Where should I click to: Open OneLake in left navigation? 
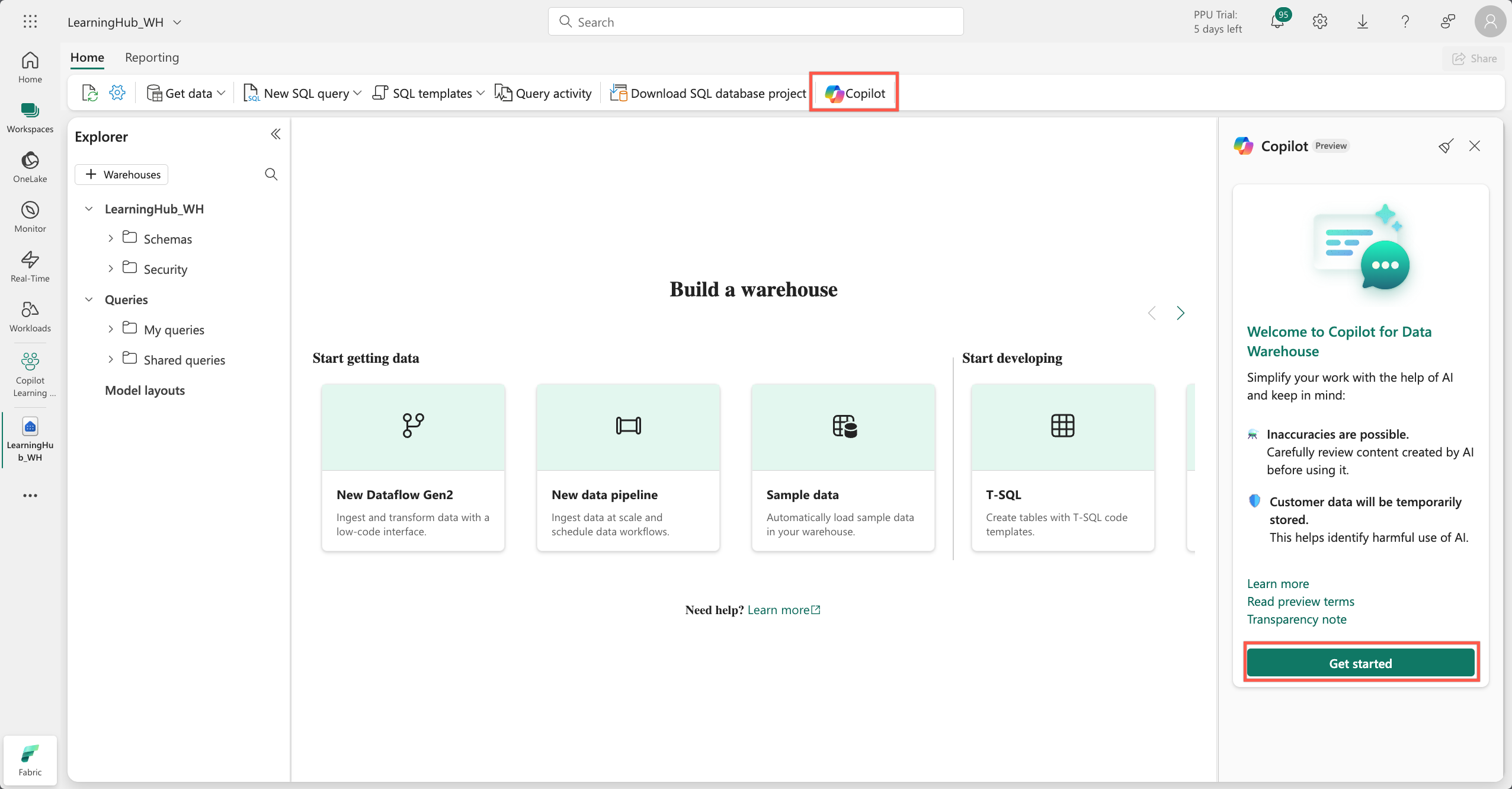[x=30, y=167]
